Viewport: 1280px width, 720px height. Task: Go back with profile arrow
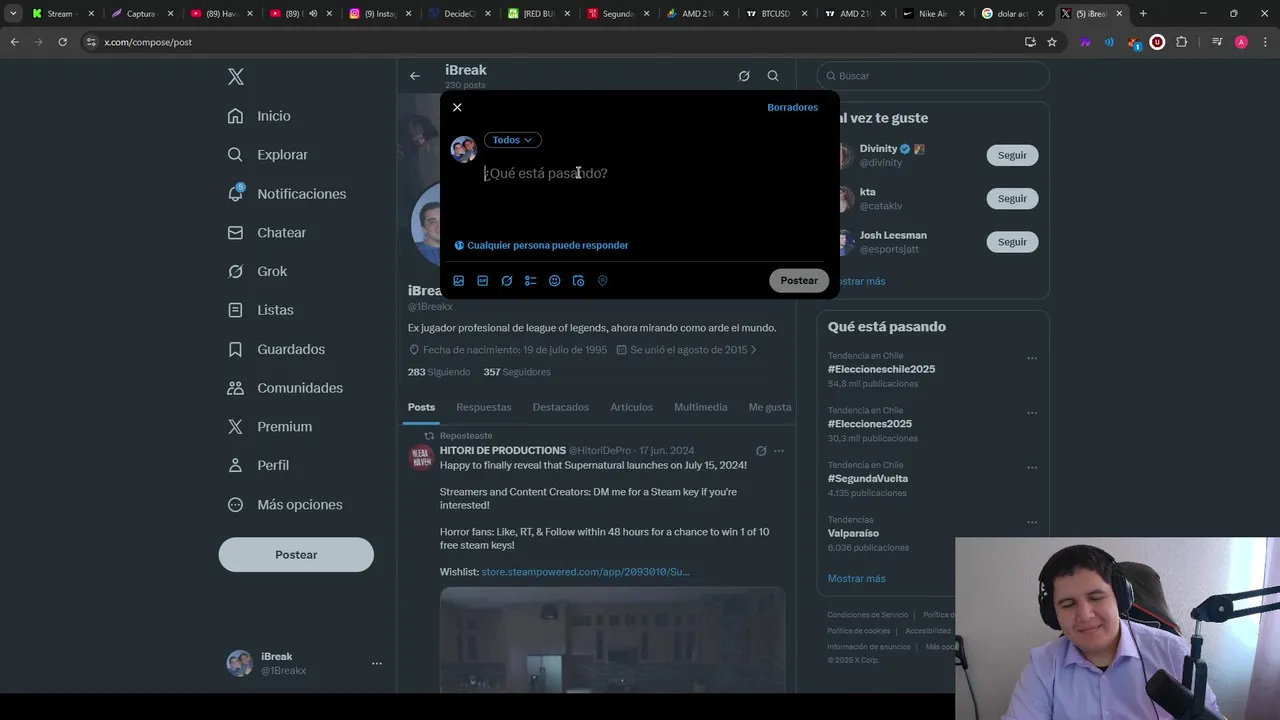[x=414, y=76]
